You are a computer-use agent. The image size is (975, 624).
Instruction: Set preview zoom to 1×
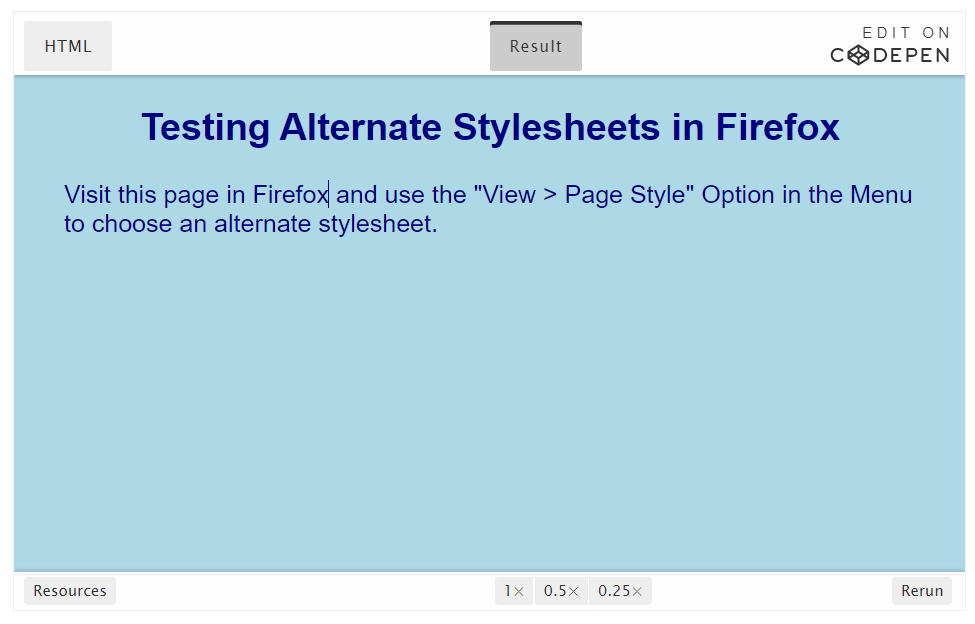click(x=514, y=590)
